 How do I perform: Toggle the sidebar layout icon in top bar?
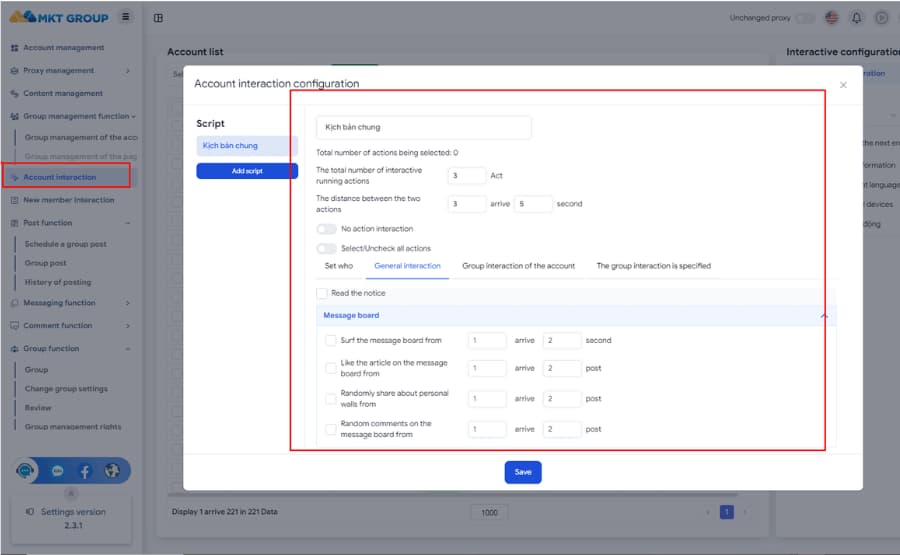[158, 18]
